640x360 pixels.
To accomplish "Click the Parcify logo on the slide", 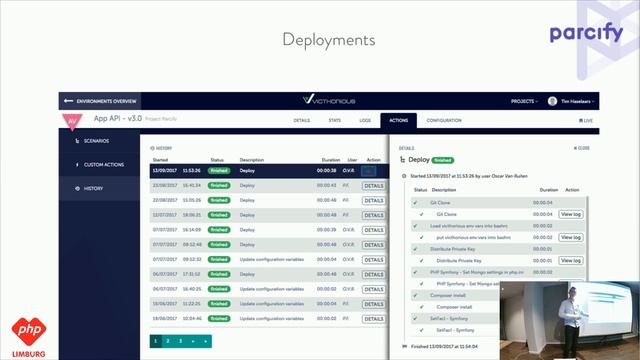I will (x=586, y=33).
